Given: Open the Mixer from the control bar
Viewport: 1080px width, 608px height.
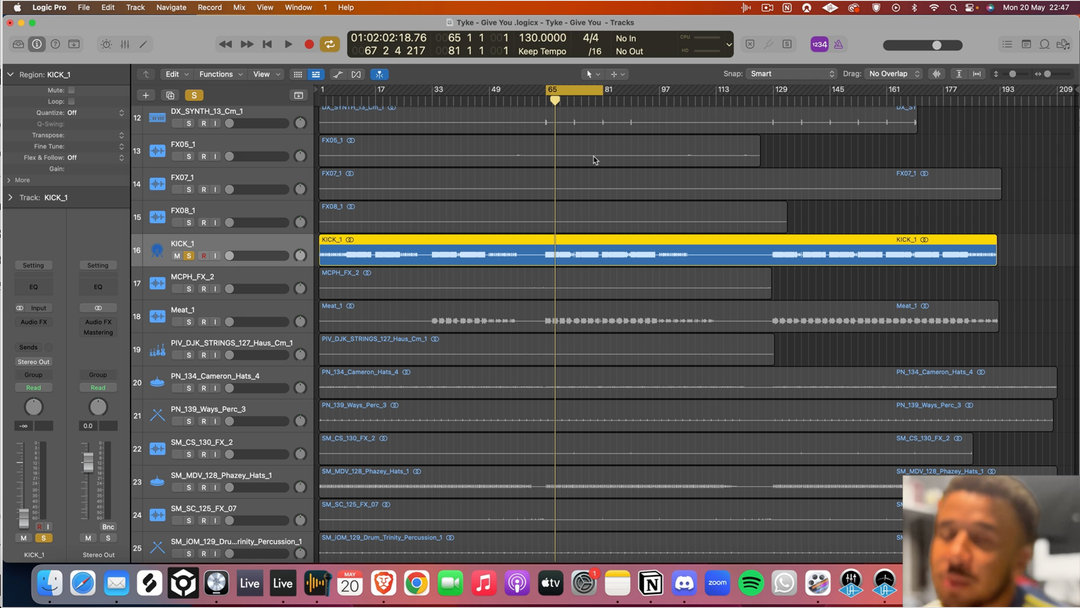Looking at the screenshot, I should point(125,44).
